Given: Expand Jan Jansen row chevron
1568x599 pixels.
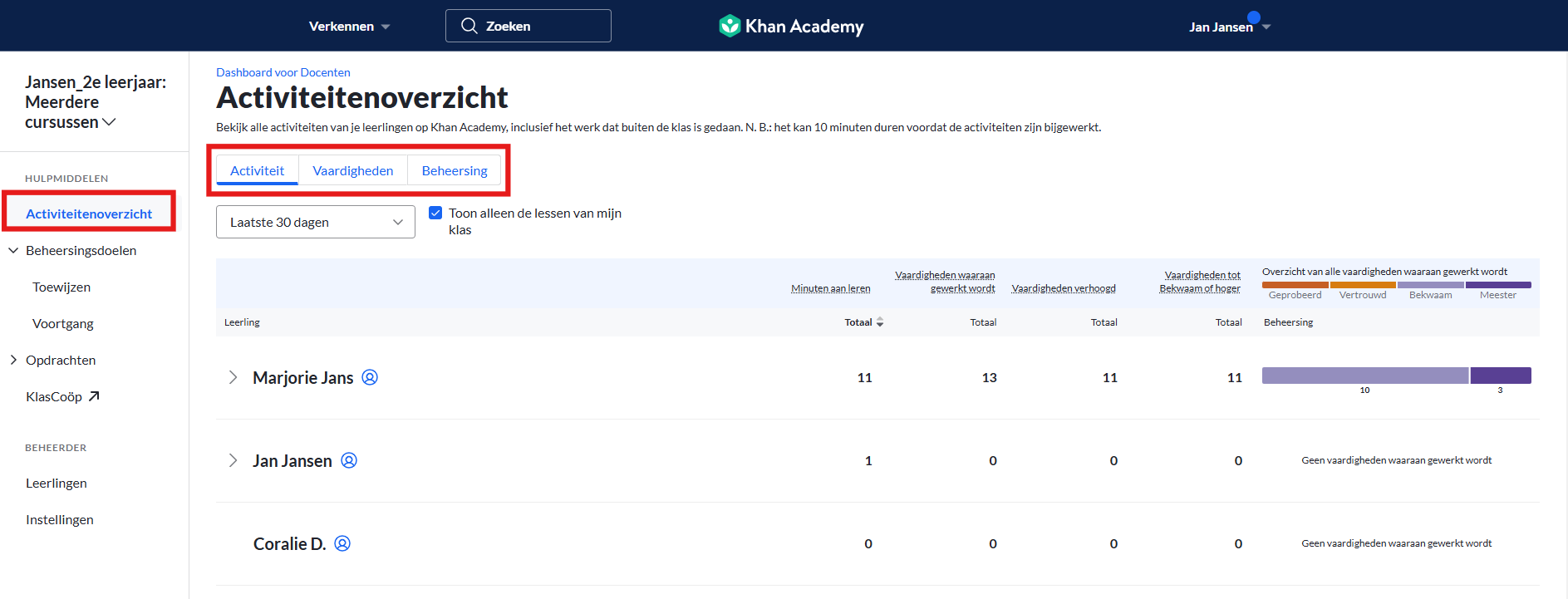Looking at the screenshot, I should pyautogui.click(x=233, y=460).
